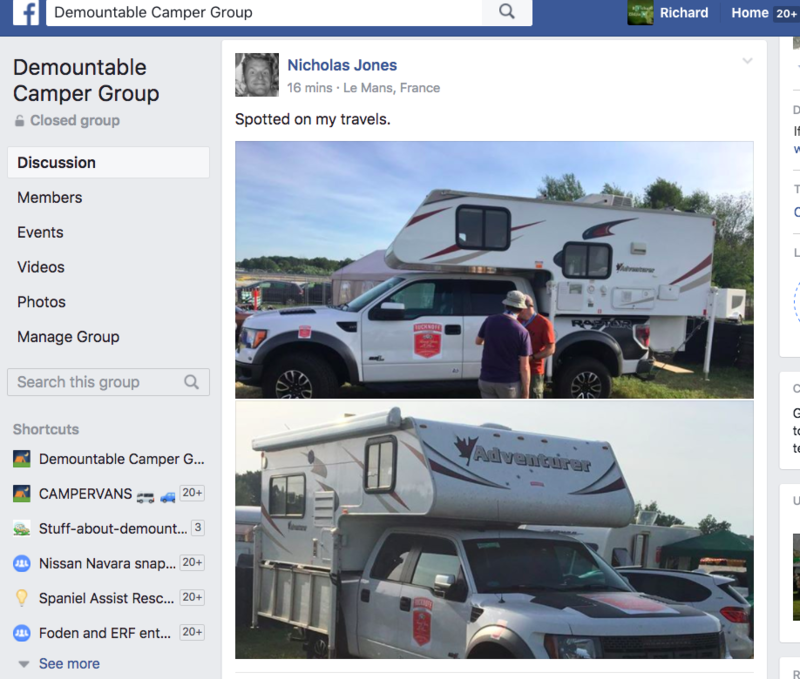Open Nissan Navara snap... group shortcut

[x=109, y=563]
